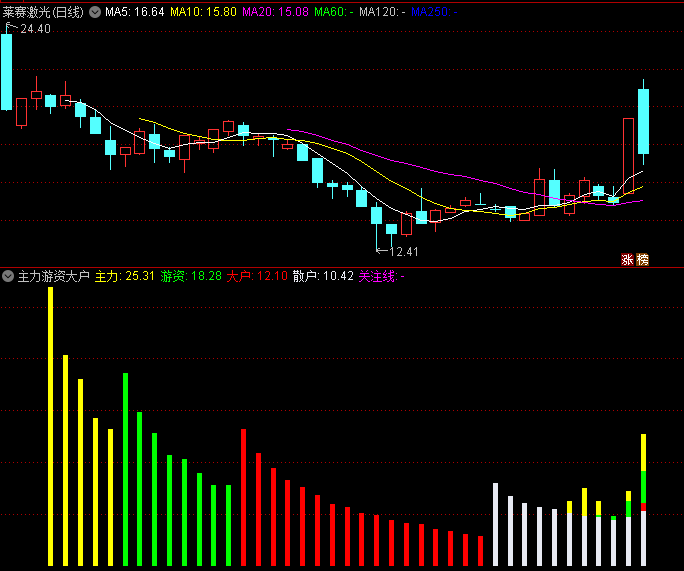This screenshot has width=684, height=571.
Task: Expand the 主力游资大户 indicator dropdown arrow
Action: pos(8,276)
